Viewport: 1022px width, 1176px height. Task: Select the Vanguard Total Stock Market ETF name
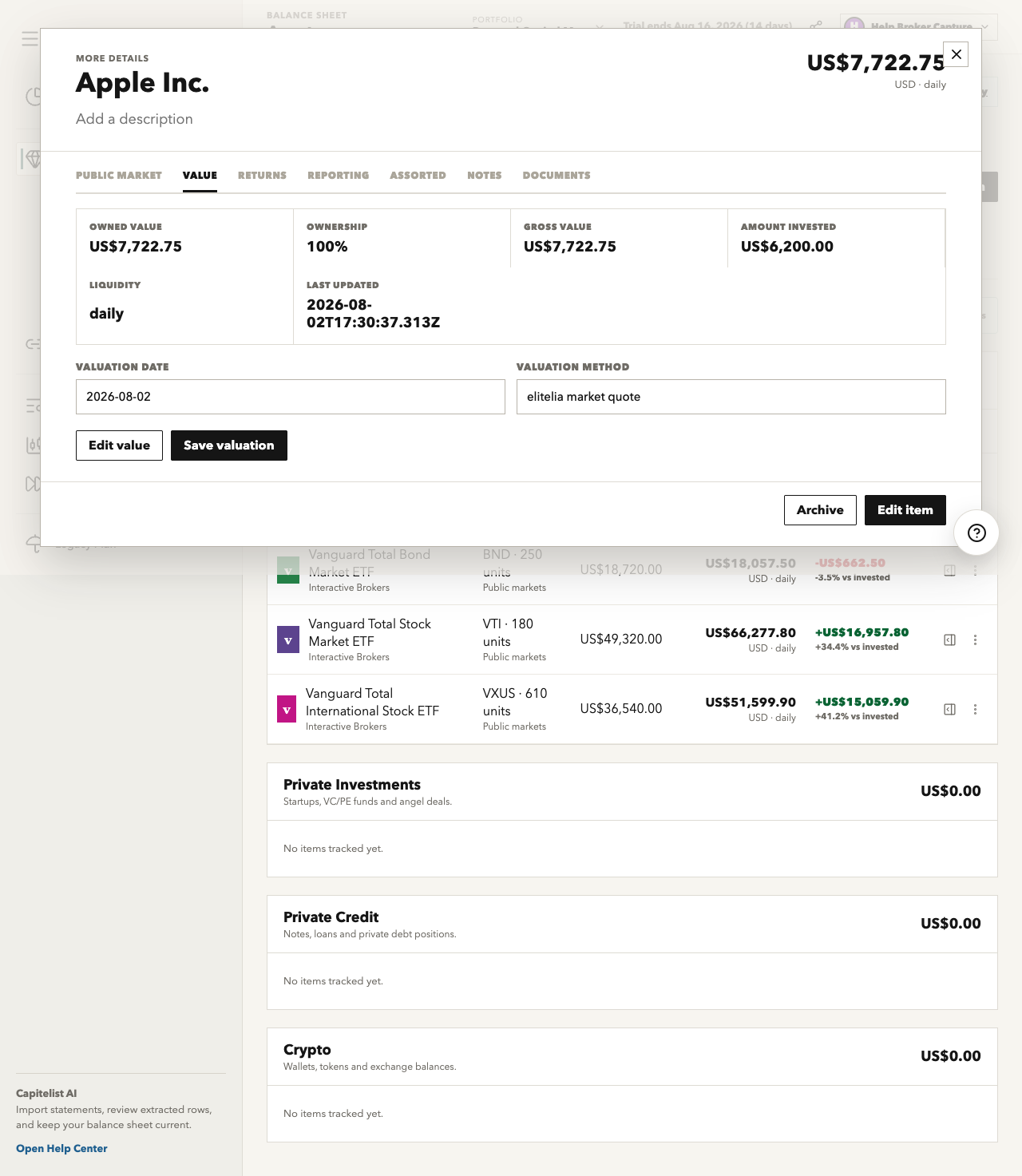370,632
